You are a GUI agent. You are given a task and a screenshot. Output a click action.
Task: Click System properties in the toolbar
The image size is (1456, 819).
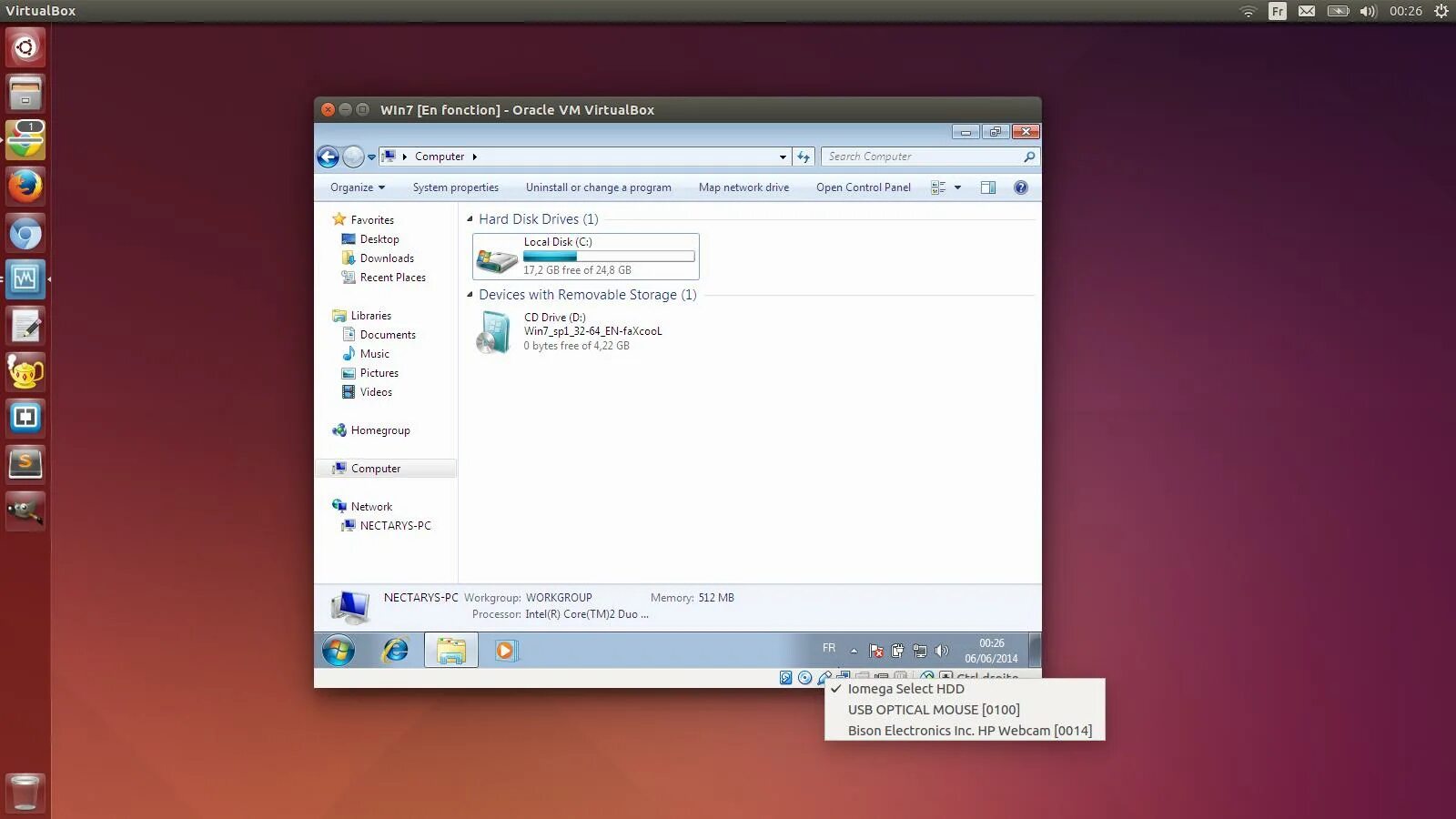pos(455,187)
